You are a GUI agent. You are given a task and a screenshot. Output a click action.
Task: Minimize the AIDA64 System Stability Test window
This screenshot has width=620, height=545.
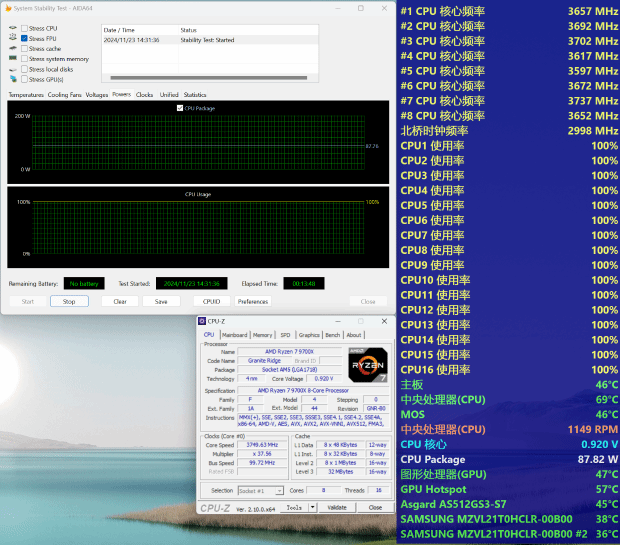point(338,8)
